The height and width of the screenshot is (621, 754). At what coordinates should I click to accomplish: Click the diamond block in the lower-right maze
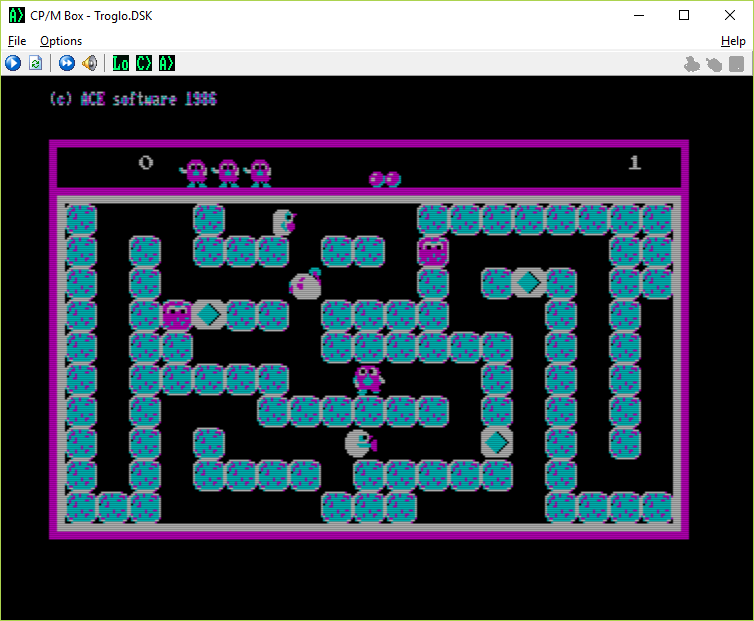tap(497, 443)
